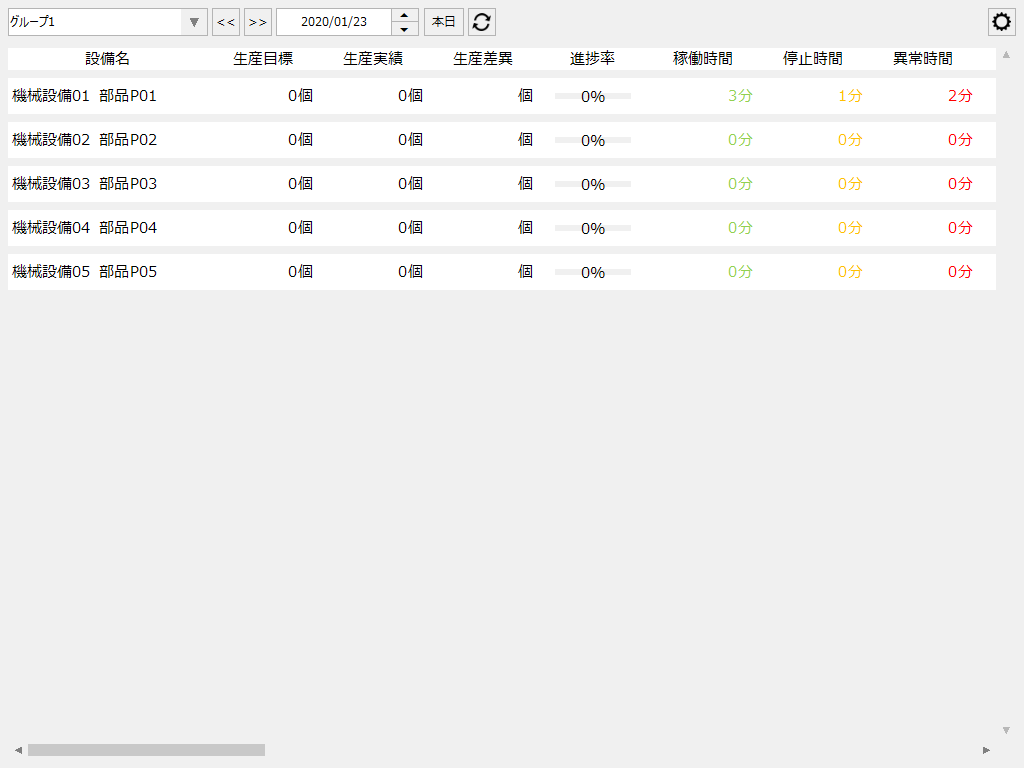Click the date stepper up arrow
1024x768 pixels.
pyautogui.click(x=404, y=16)
